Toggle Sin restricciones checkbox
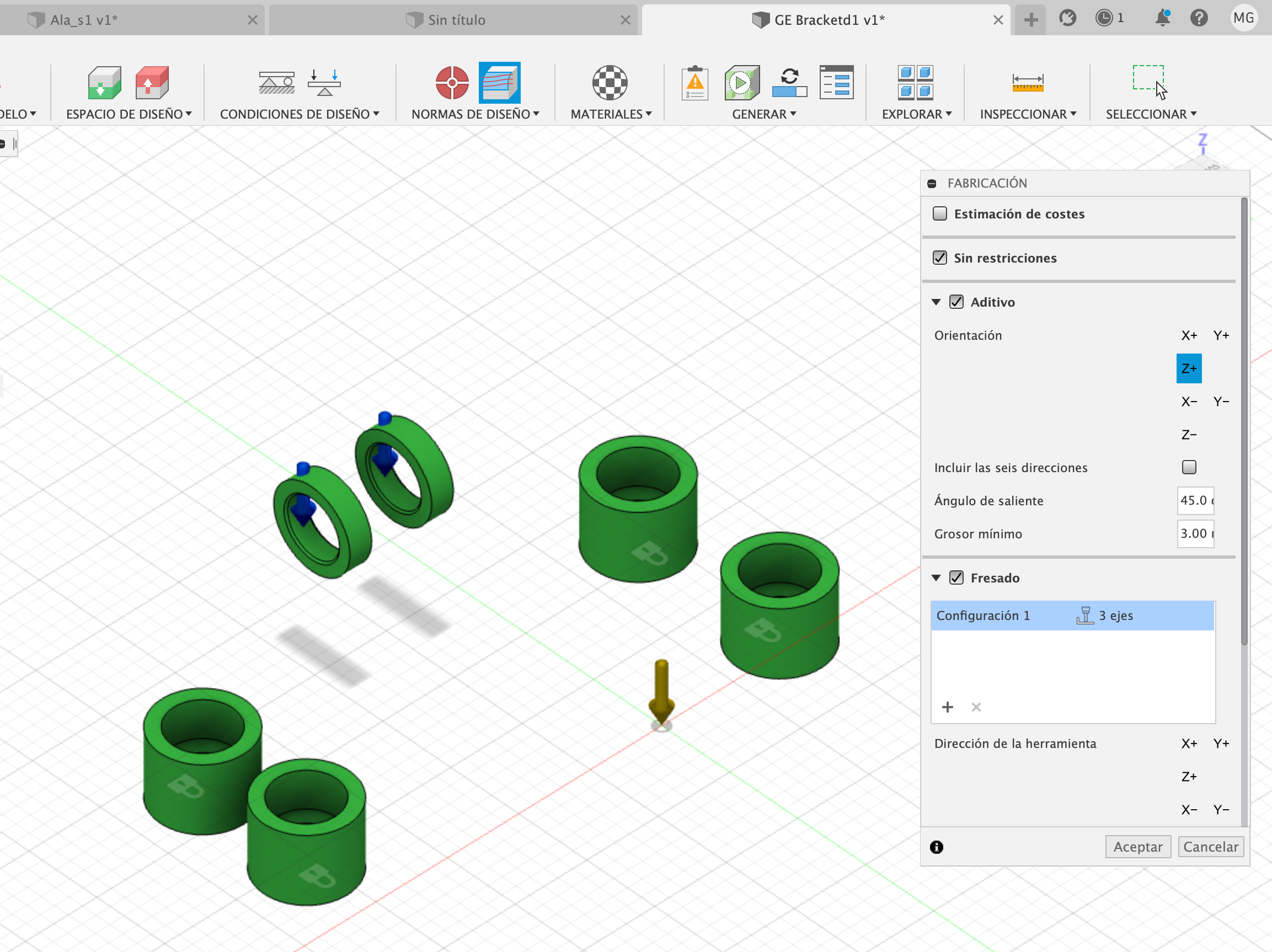1272x952 pixels. 939,258
